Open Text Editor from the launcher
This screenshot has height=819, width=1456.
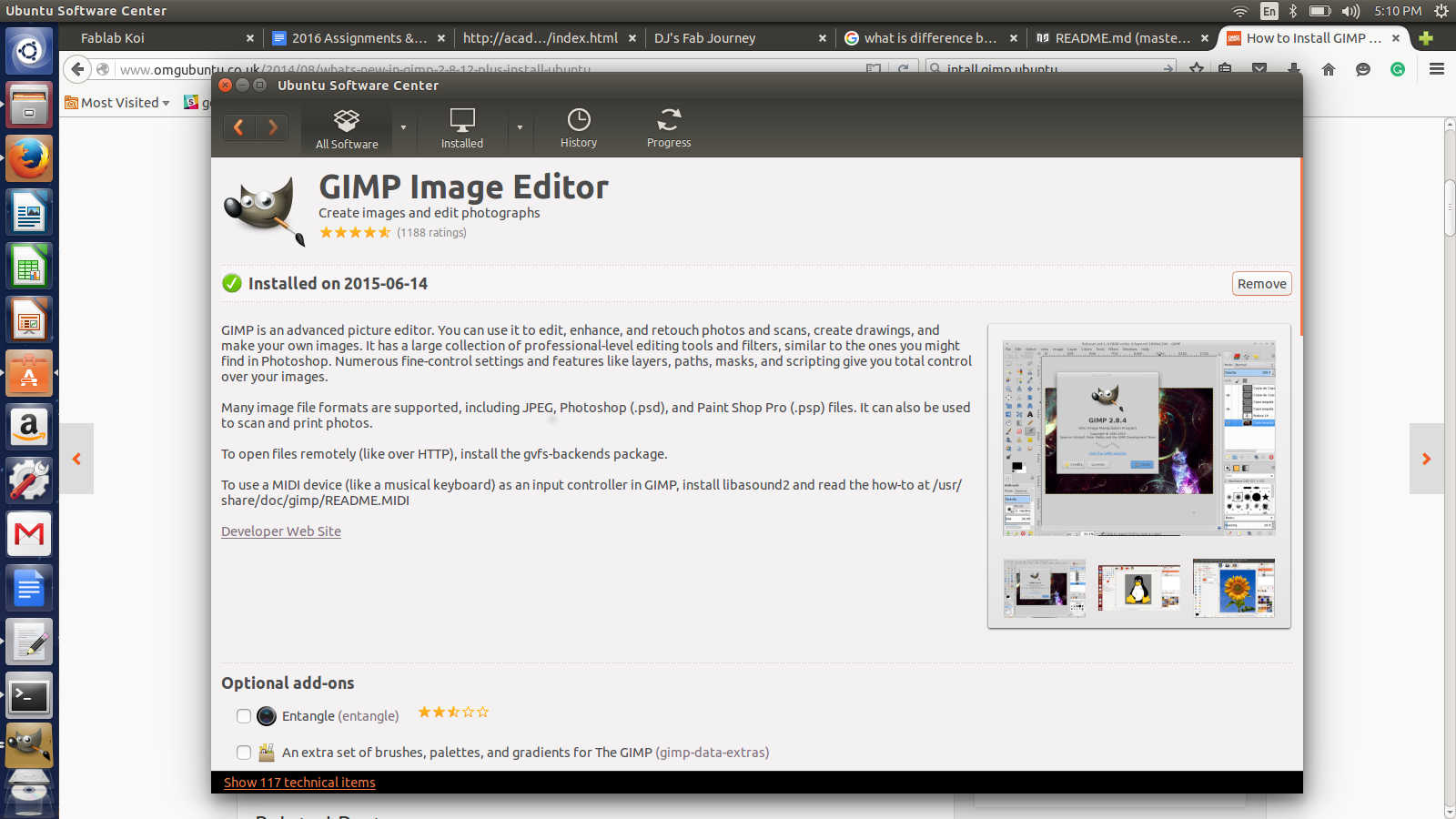point(29,642)
